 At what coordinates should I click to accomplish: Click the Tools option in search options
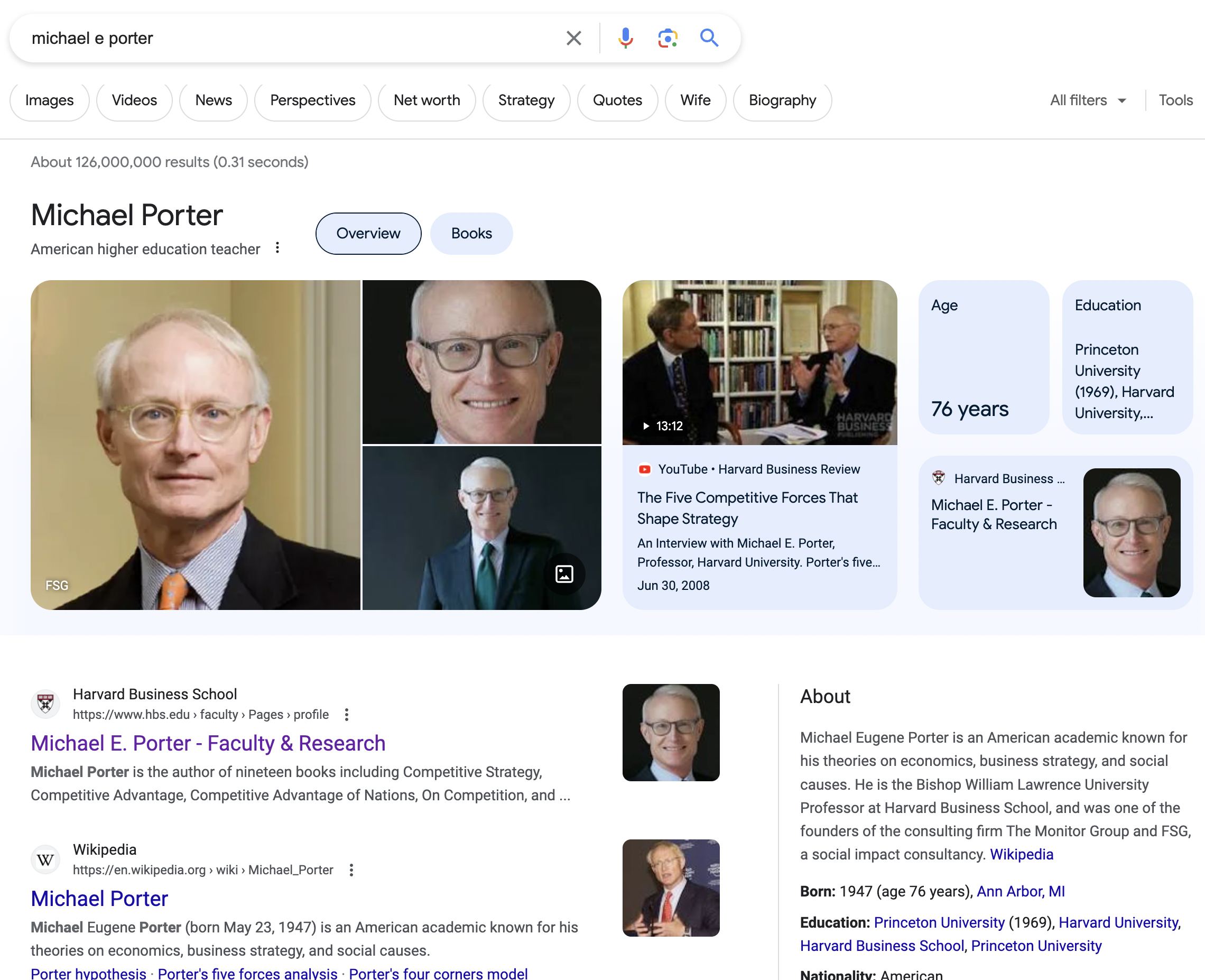click(1176, 99)
